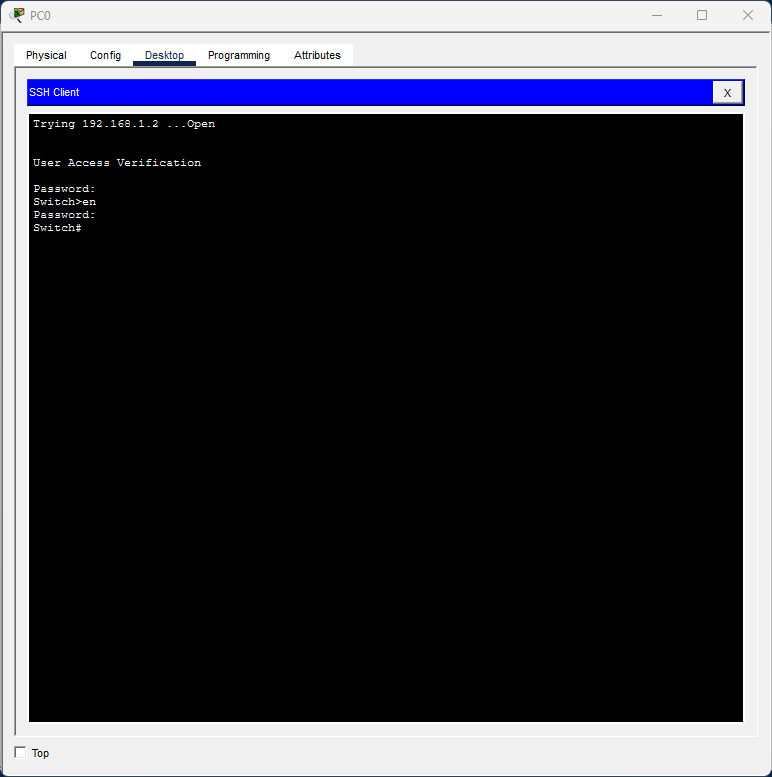Click the first Password: prompt line
Image resolution: width=772 pixels, height=777 pixels.
(x=64, y=189)
